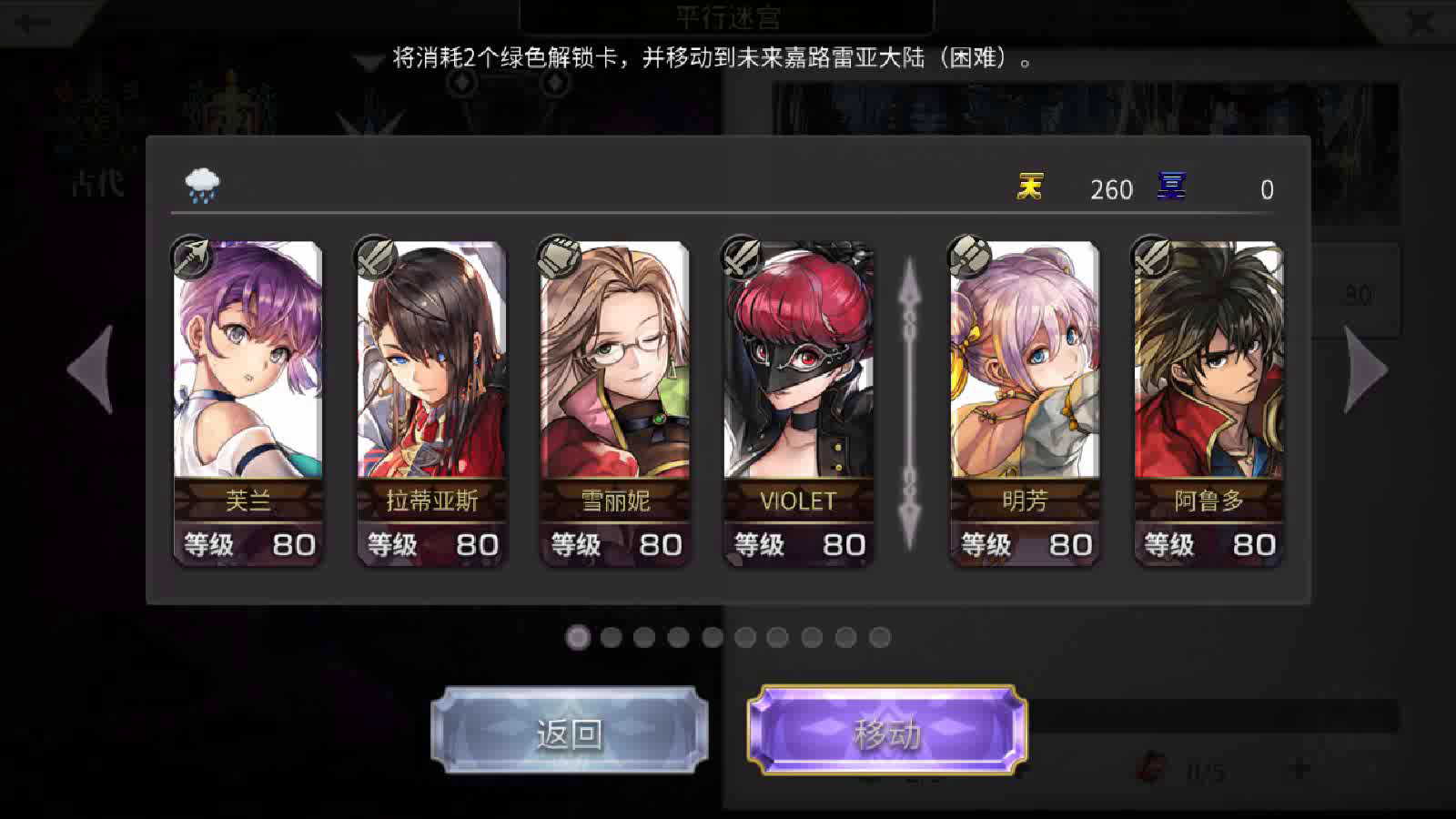
Task: Click the blue 冥 shadow points icon
Action: (x=1170, y=187)
